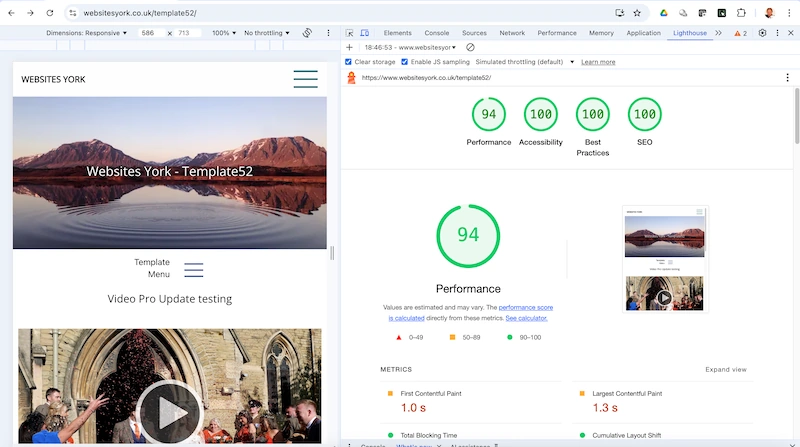Open the Template Menu hamburger
Image resolution: width=800 pixels, height=447 pixels.
(194, 270)
